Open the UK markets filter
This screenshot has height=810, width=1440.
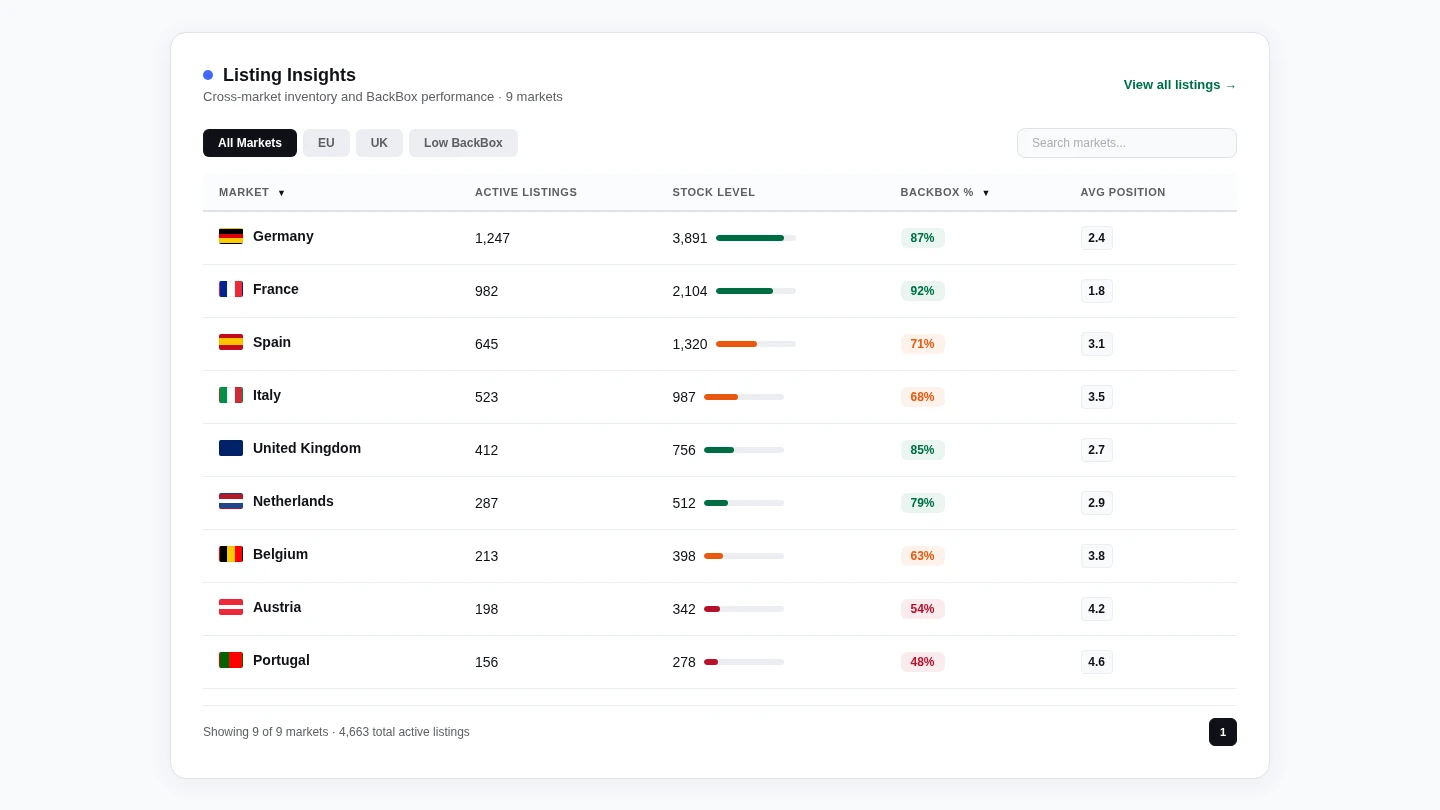pyautogui.click(x=379, y=143)
